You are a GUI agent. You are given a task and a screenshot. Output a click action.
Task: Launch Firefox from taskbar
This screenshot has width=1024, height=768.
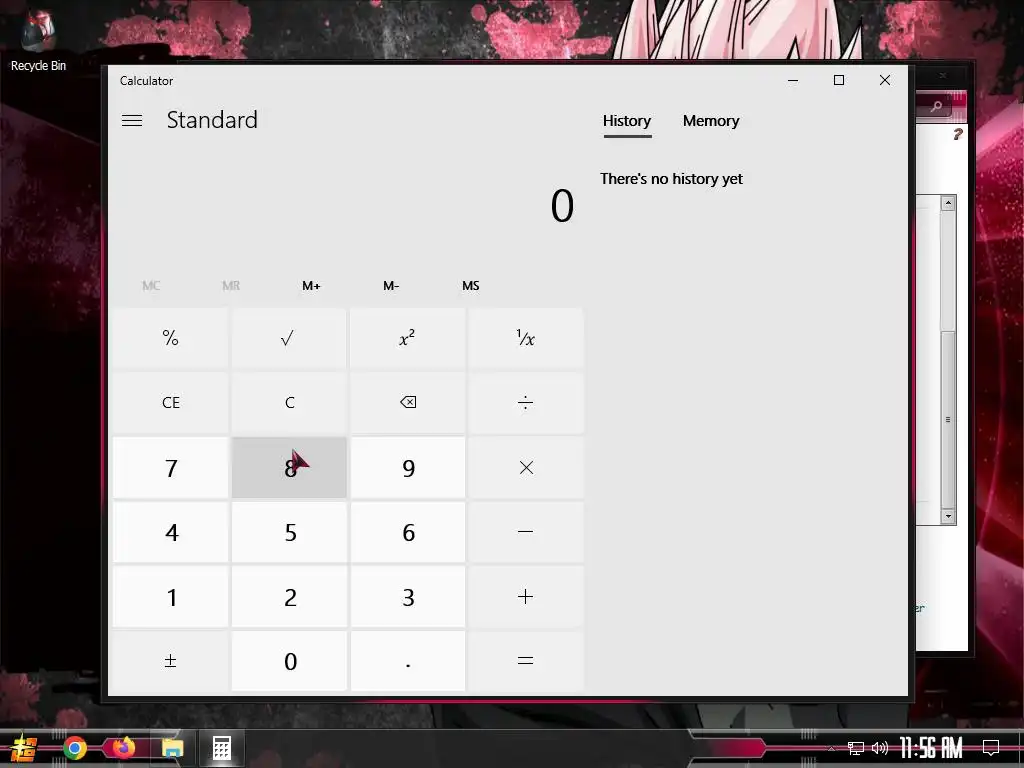point(123,748)
